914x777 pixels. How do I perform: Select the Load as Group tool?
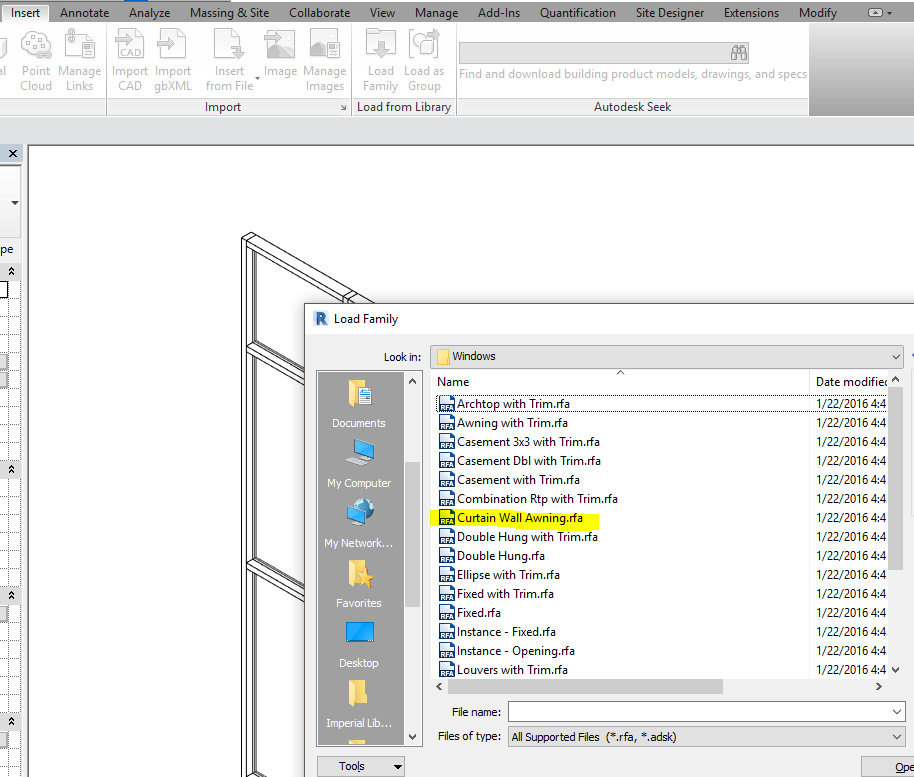coord(423,58)
